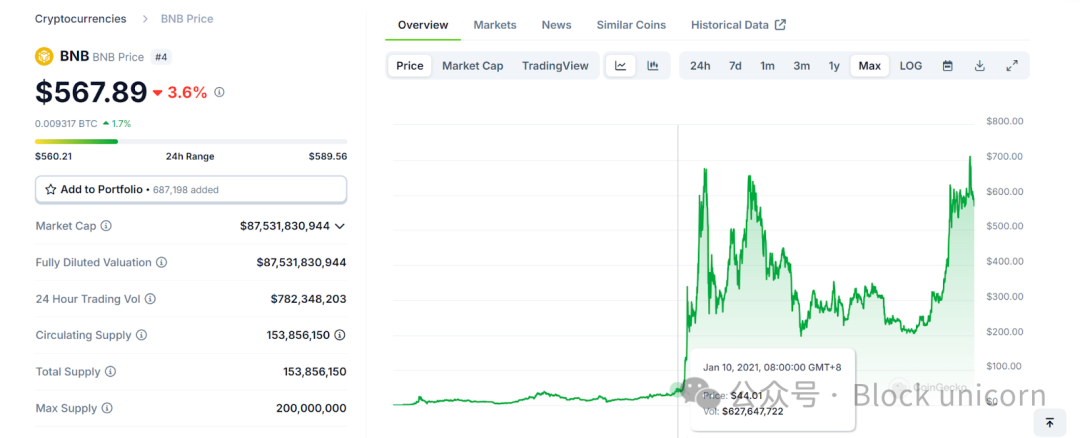Open the calendar date range picker
Image resolution: width=1080 pixels, height=438 pixels.
948,65
